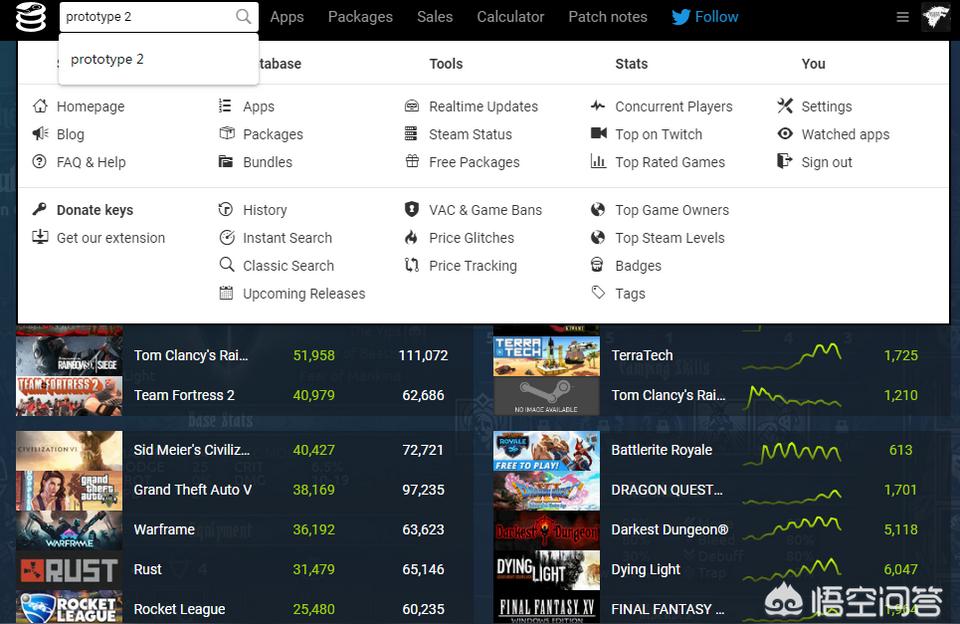
Task: Click the Steam Status server icon
Action: [x=411, y=133]
